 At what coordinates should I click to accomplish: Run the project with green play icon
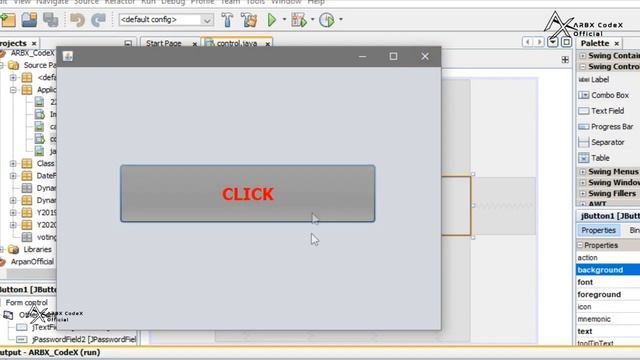(272, 20)
